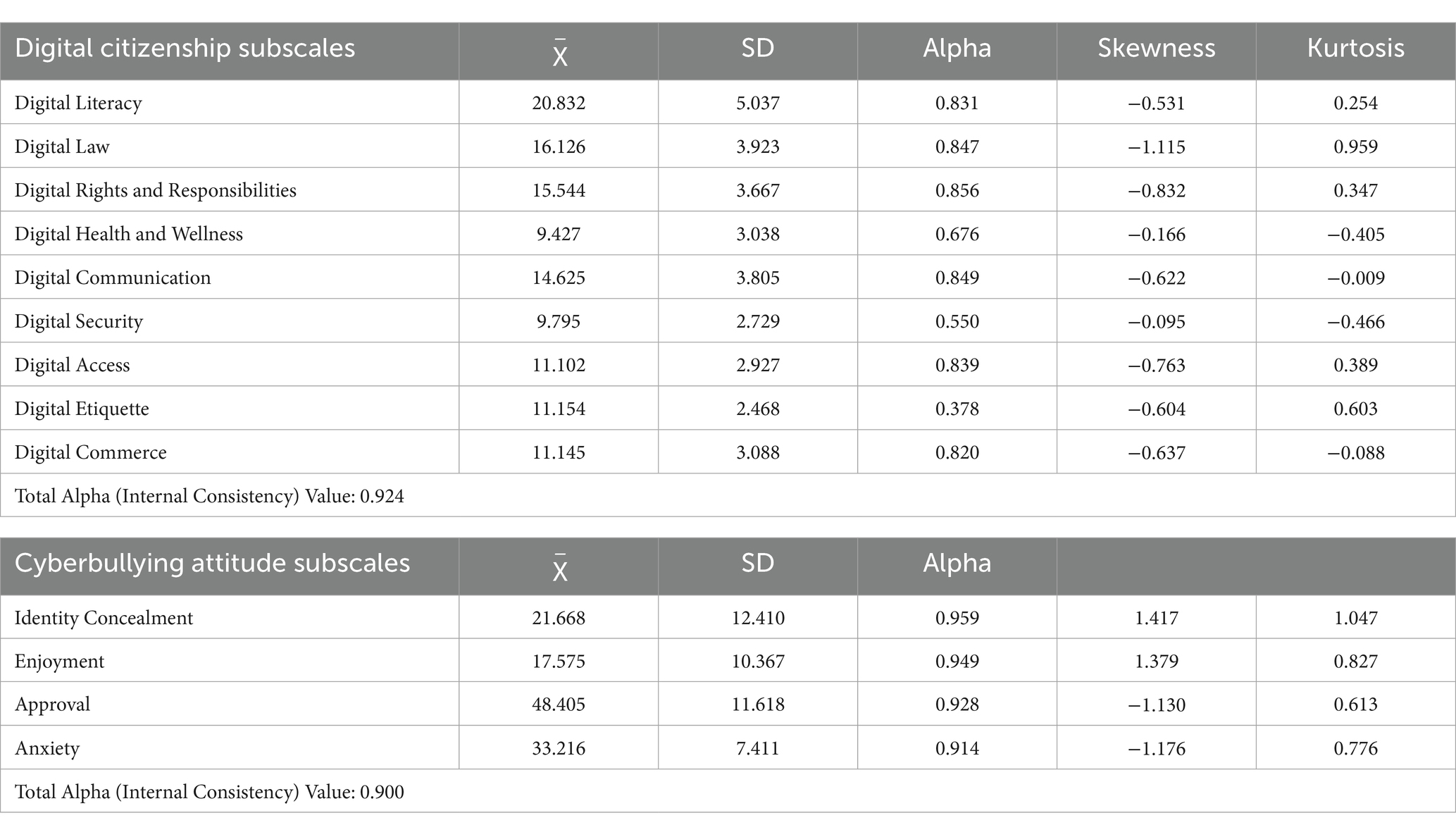Click the Digital Commerce kurtosis value −0.088
1456x825 pixels.
click(1355, 452)
